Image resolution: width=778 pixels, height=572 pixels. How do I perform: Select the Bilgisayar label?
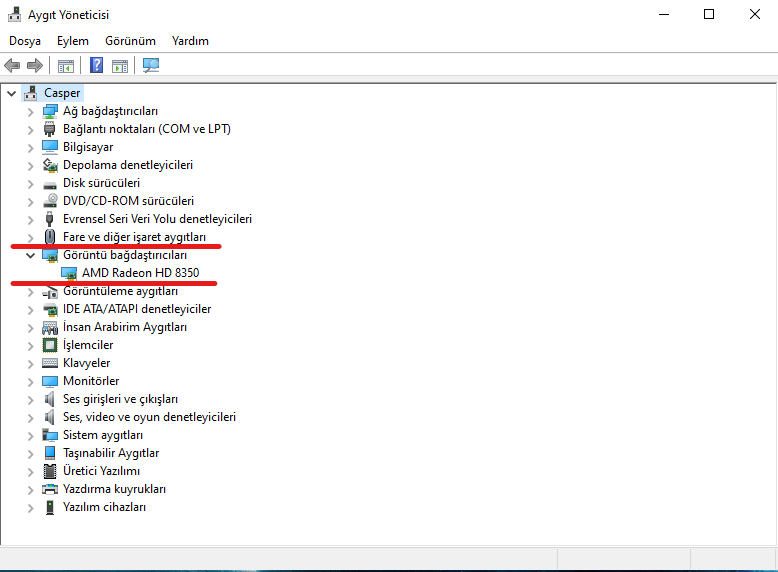(x=88, y=147)
